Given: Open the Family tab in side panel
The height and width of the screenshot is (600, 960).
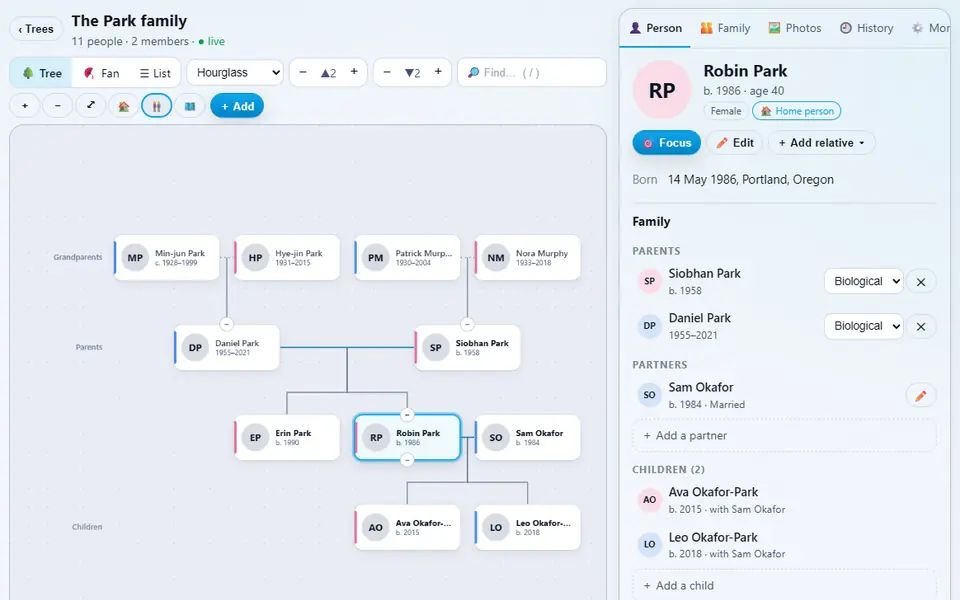Looking at the screenshot, I should (726, 28).
